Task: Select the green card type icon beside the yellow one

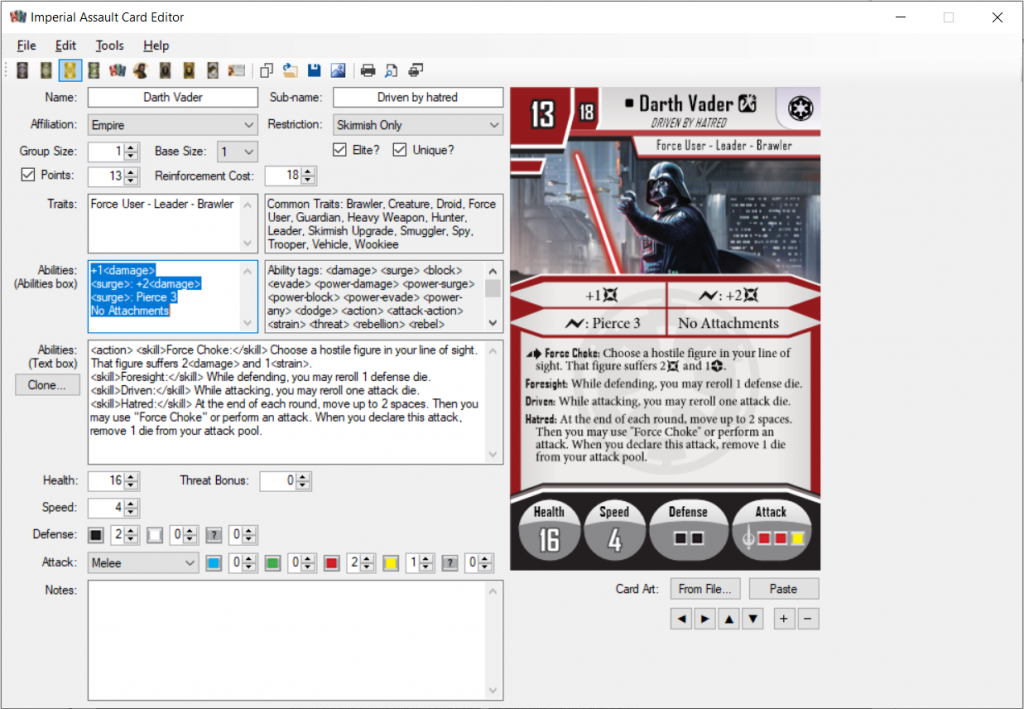Action: click(x=93, y=70)
